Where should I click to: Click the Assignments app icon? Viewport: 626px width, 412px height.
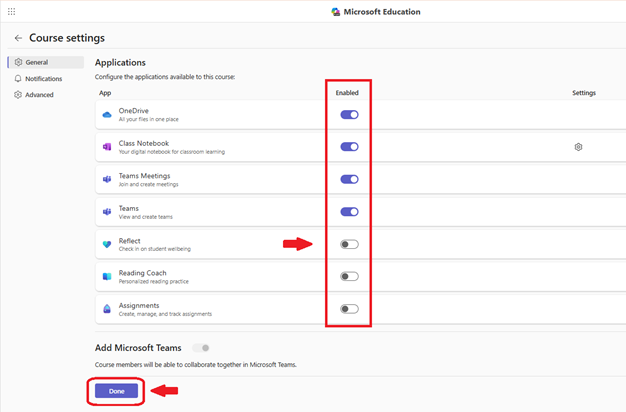[107, 309]
